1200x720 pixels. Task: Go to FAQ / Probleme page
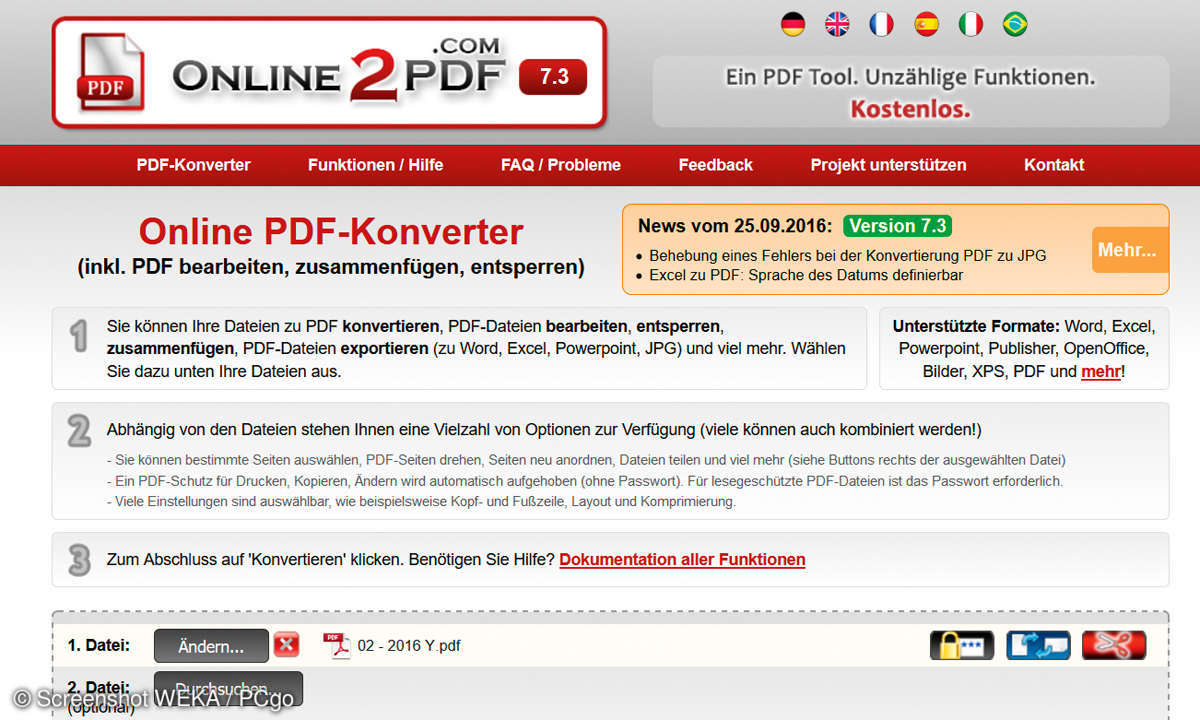pyautogui.click(x=561, y=165)
